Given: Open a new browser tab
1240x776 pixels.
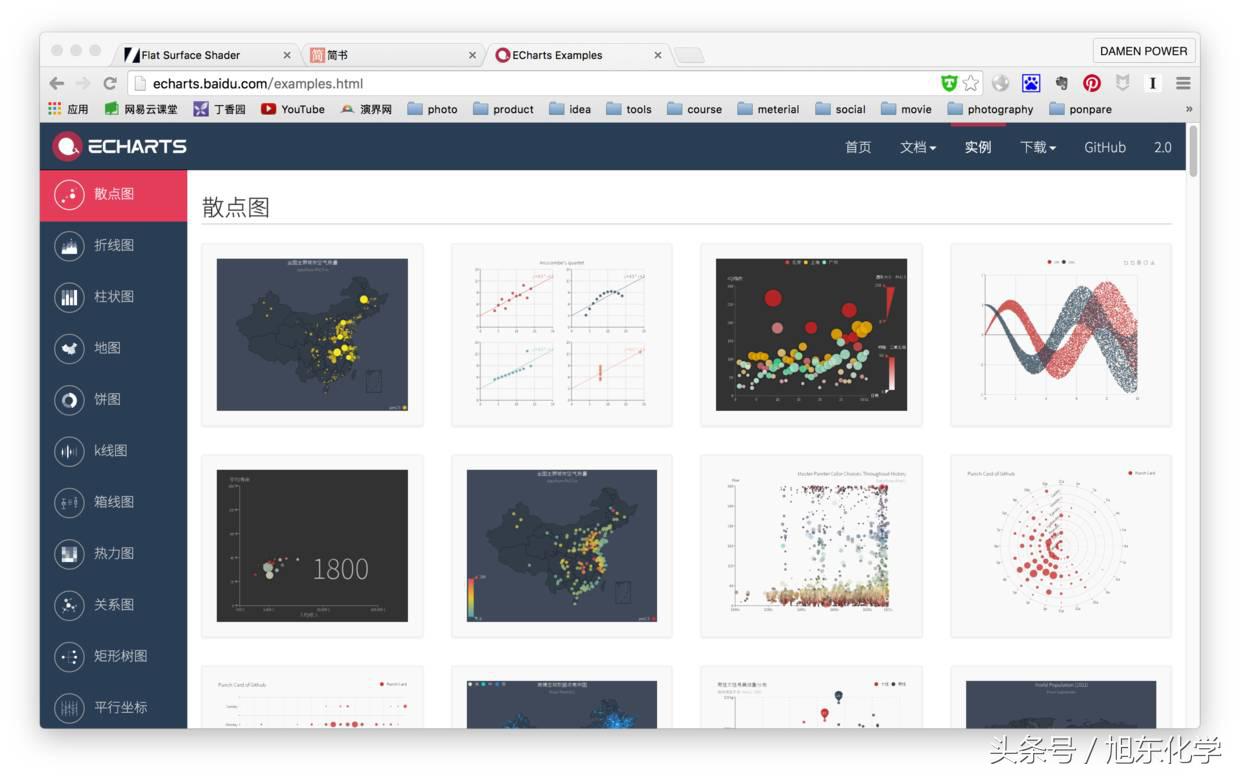Looking at the screenshot, I should tap(689, 55).
